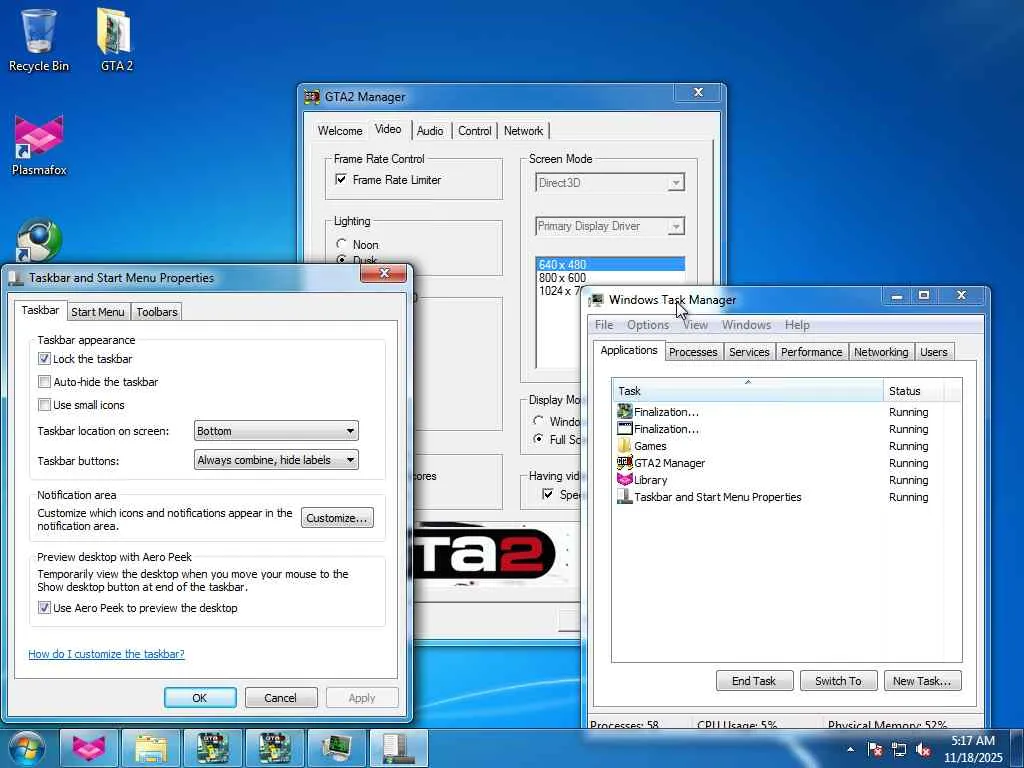
Task: Open the globe browser shortcut below Plasmafox
Action: pyautogui.click(x=39, y=240)
